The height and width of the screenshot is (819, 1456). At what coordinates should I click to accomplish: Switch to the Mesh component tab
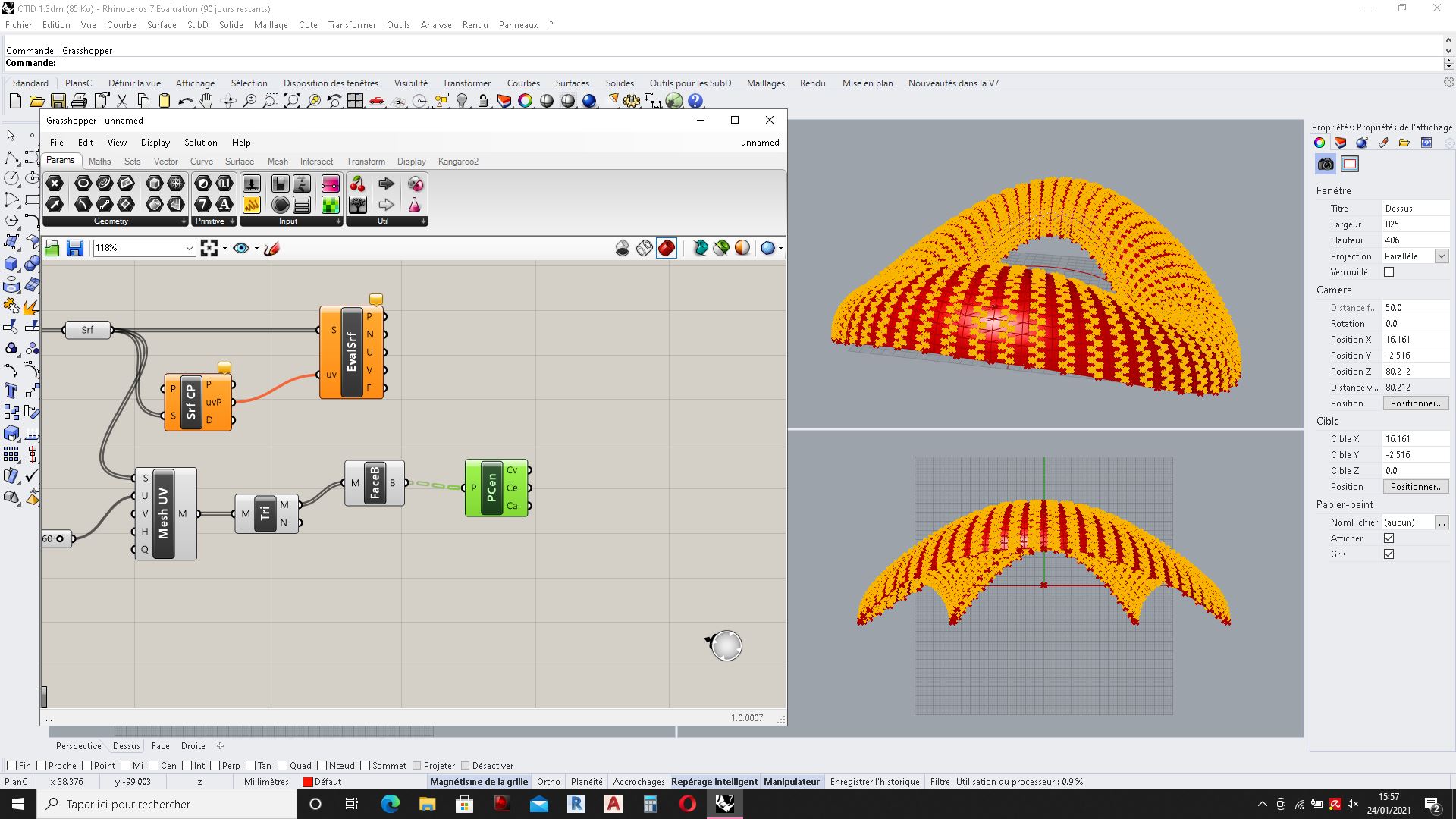(x=278, y=162)
